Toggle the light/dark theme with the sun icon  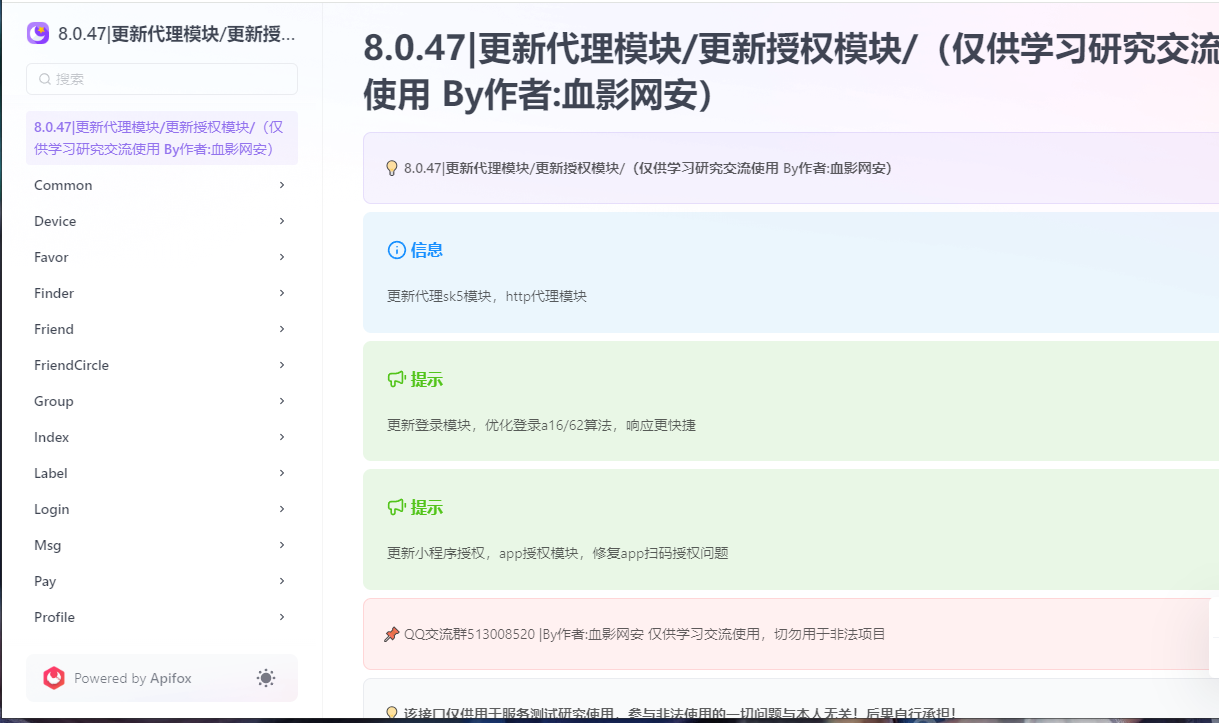265,678
